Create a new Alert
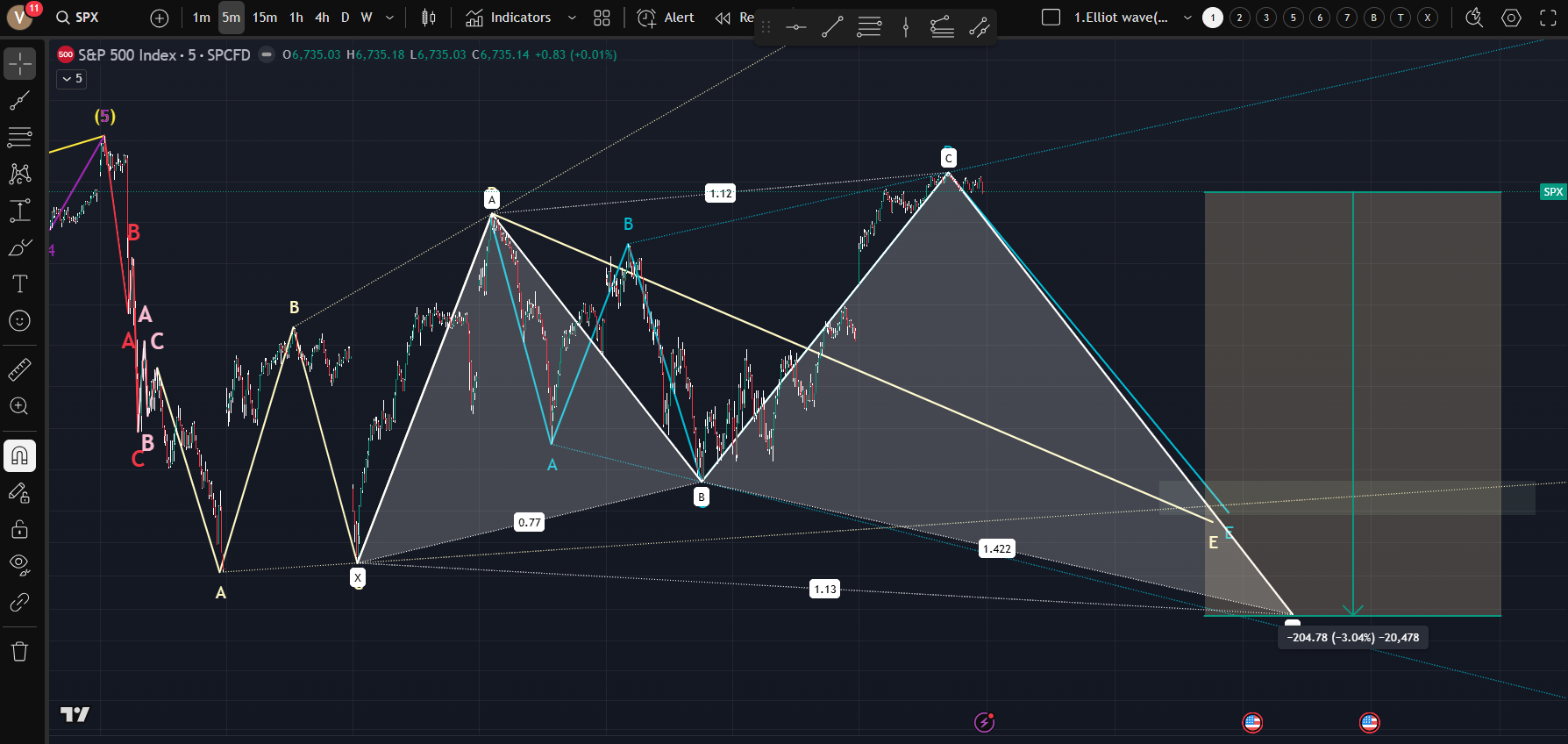Screen dimensions: 1568x744 point(666,18)
